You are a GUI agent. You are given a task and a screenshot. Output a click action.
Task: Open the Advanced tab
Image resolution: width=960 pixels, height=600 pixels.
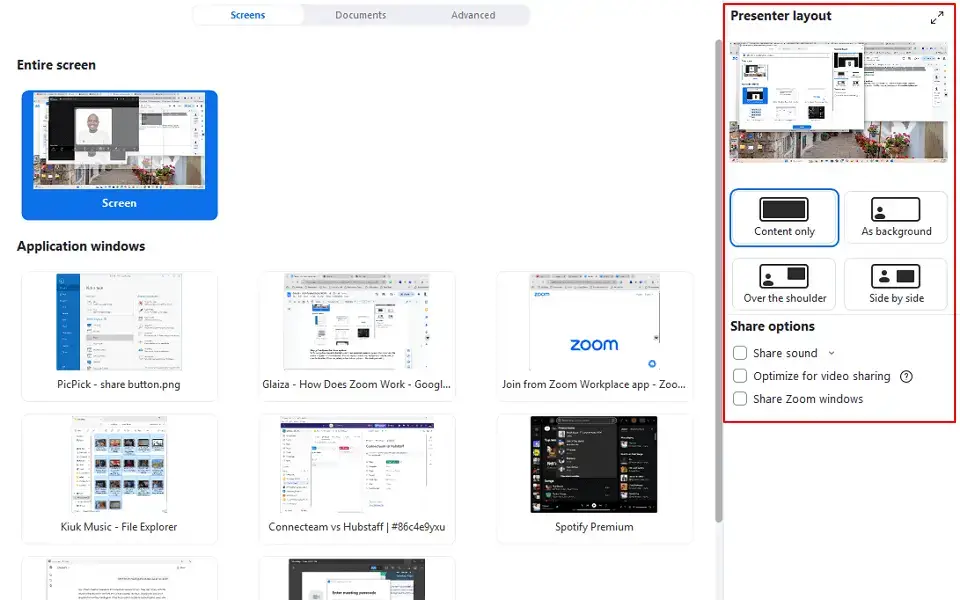473,15
